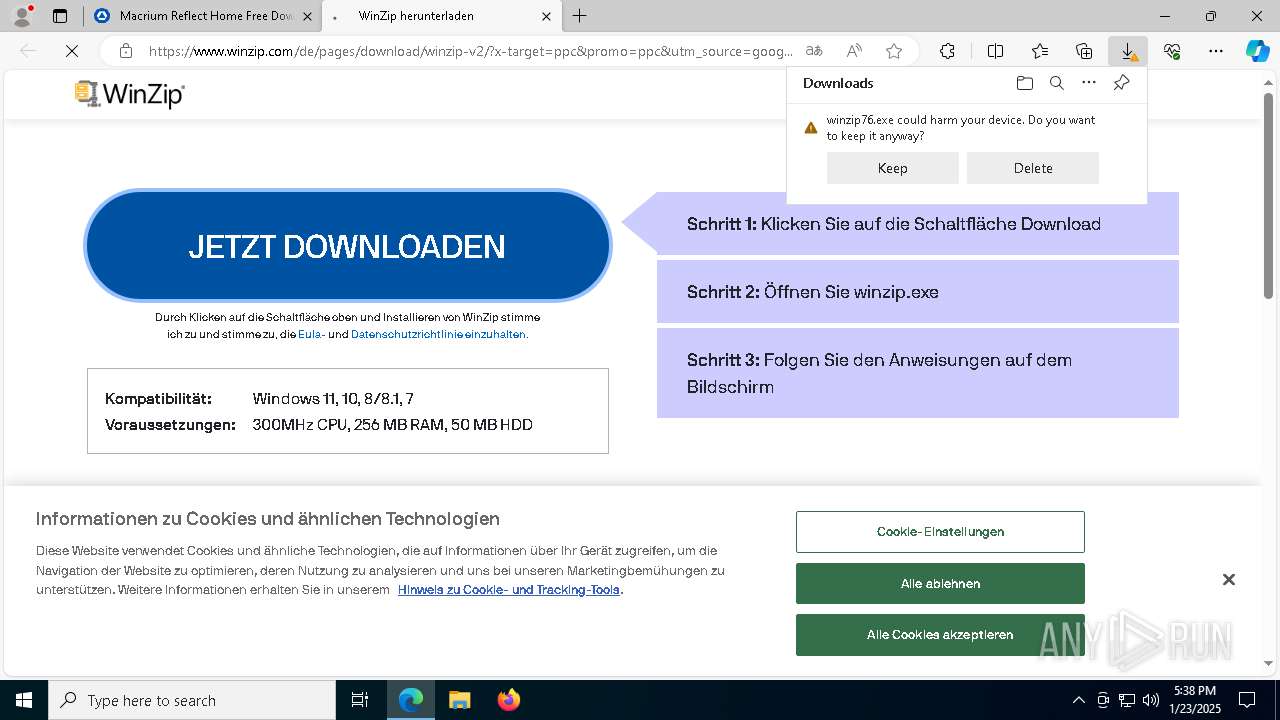Open Edge Settings and more menu

pos(1216,51)
